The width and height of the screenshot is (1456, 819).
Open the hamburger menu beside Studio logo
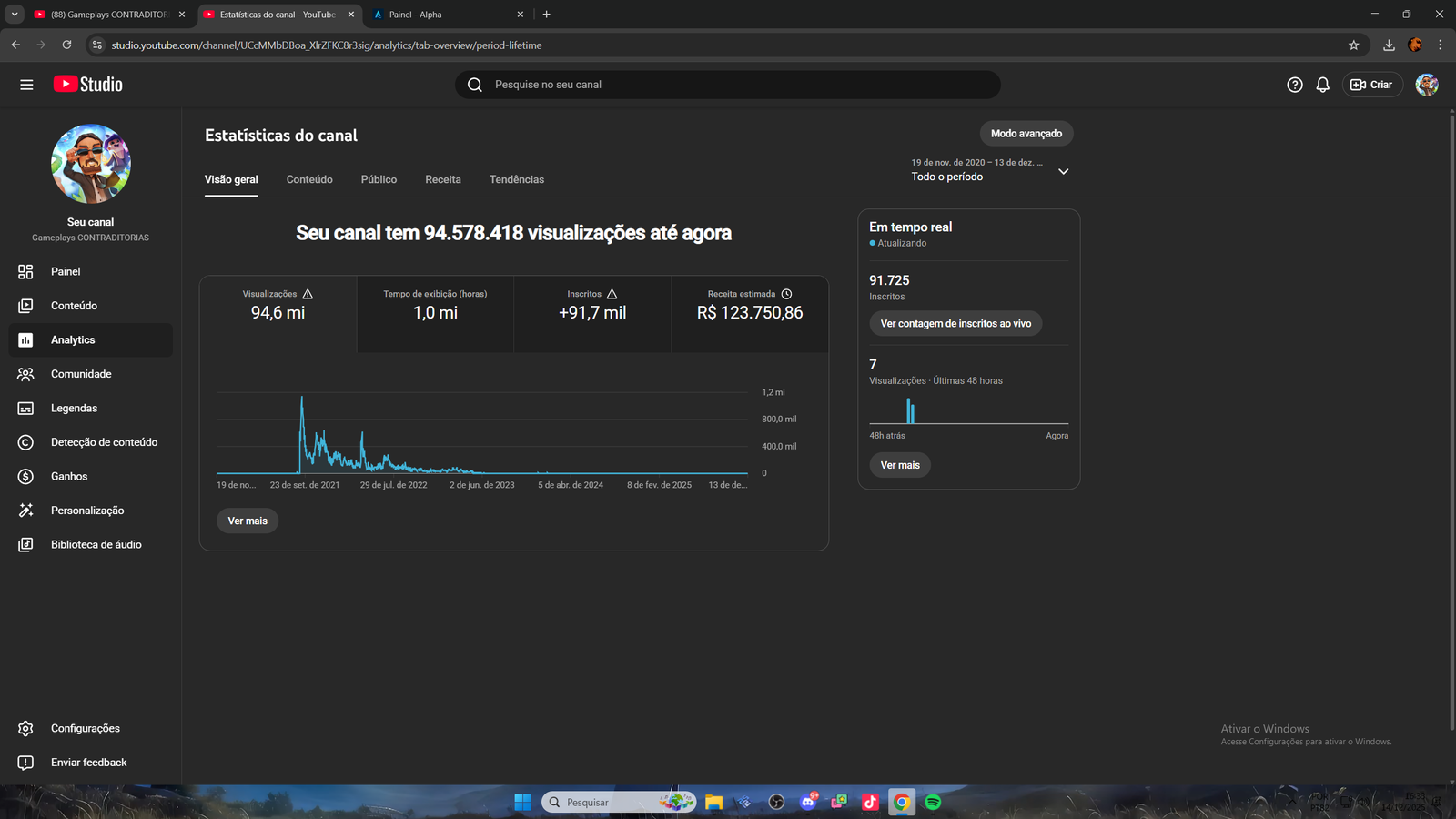[26, 85]
